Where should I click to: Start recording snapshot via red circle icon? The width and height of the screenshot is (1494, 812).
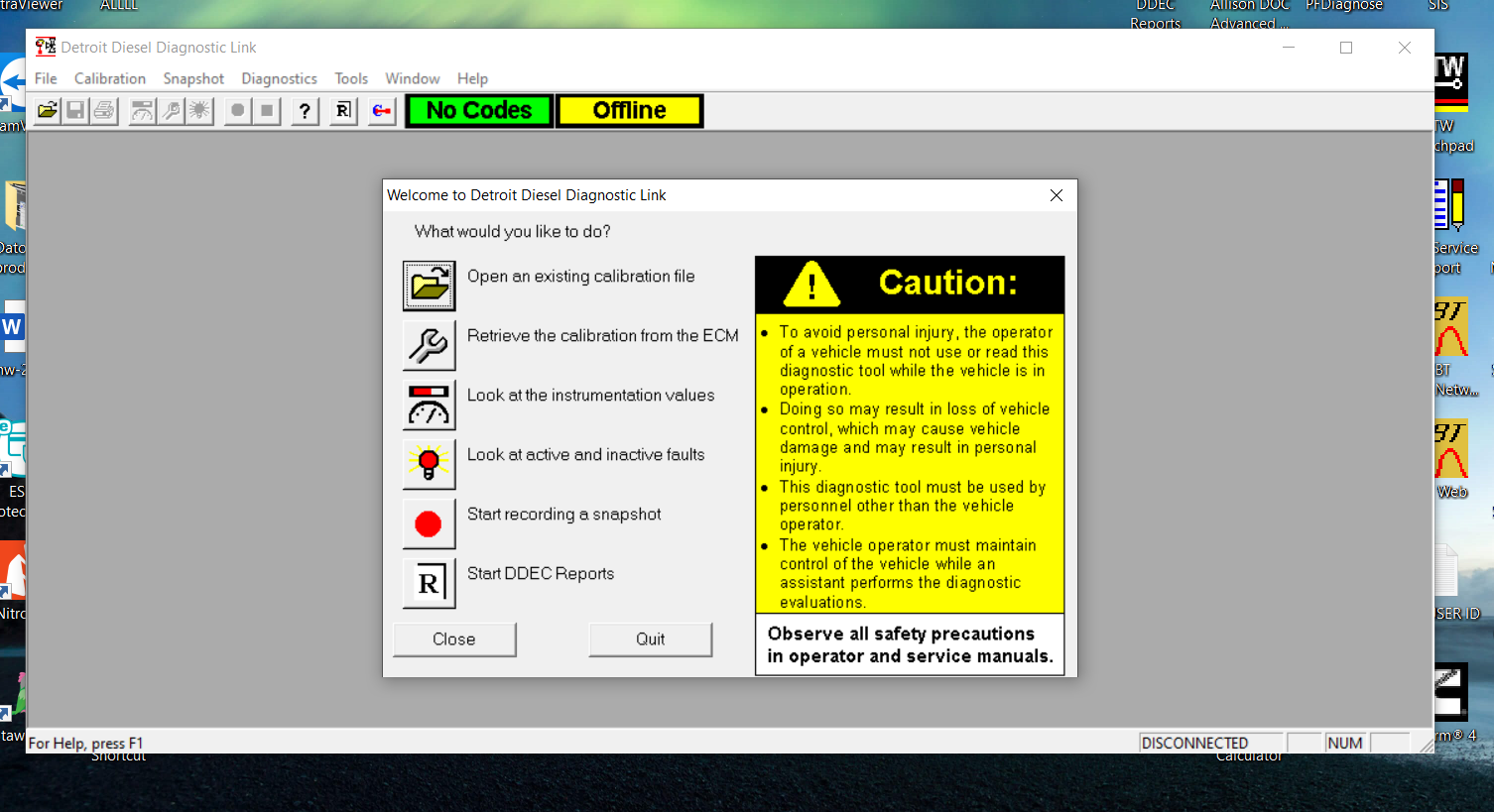point(429,523)
